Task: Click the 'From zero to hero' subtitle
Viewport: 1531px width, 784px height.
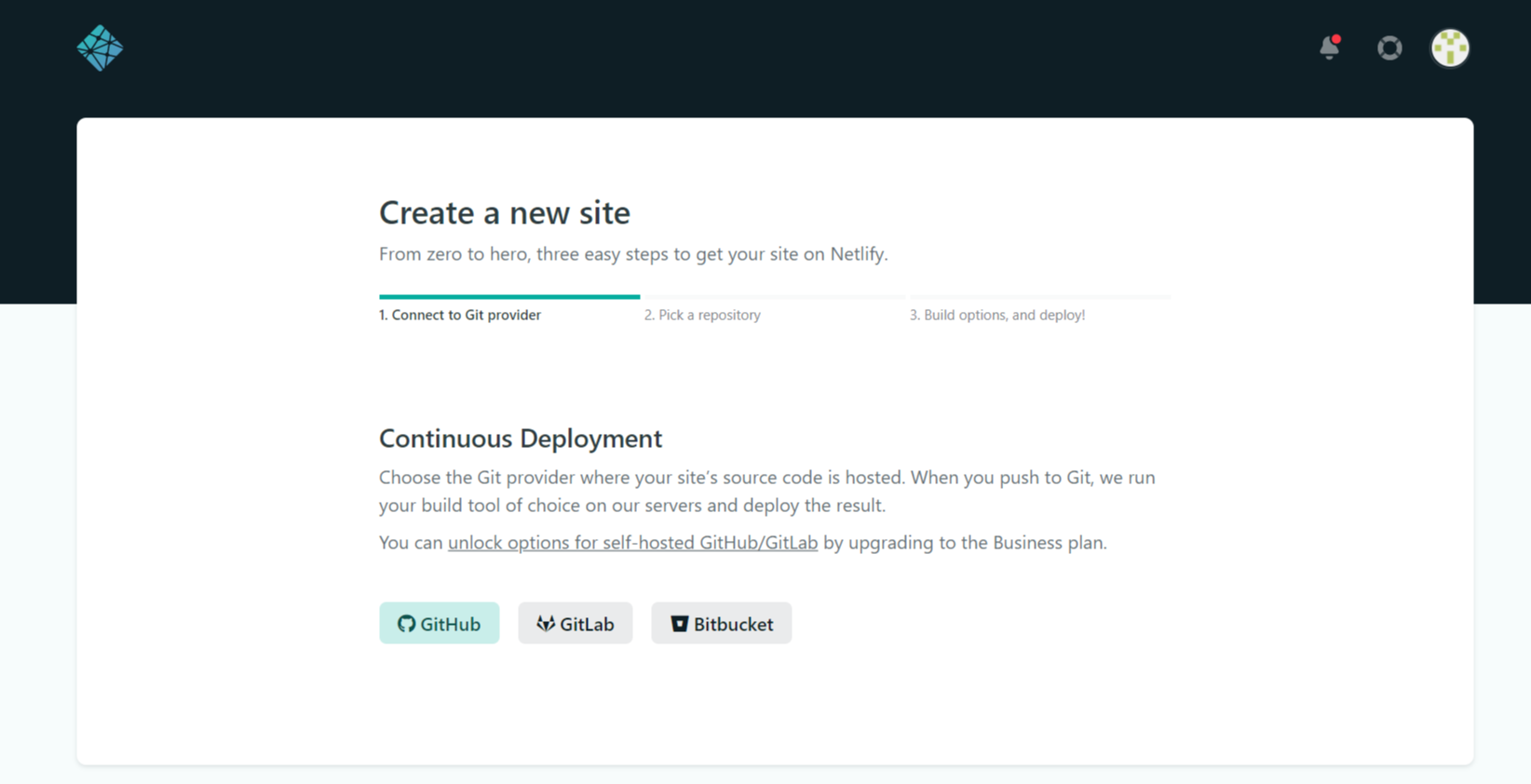Action: tap(633, 254)
